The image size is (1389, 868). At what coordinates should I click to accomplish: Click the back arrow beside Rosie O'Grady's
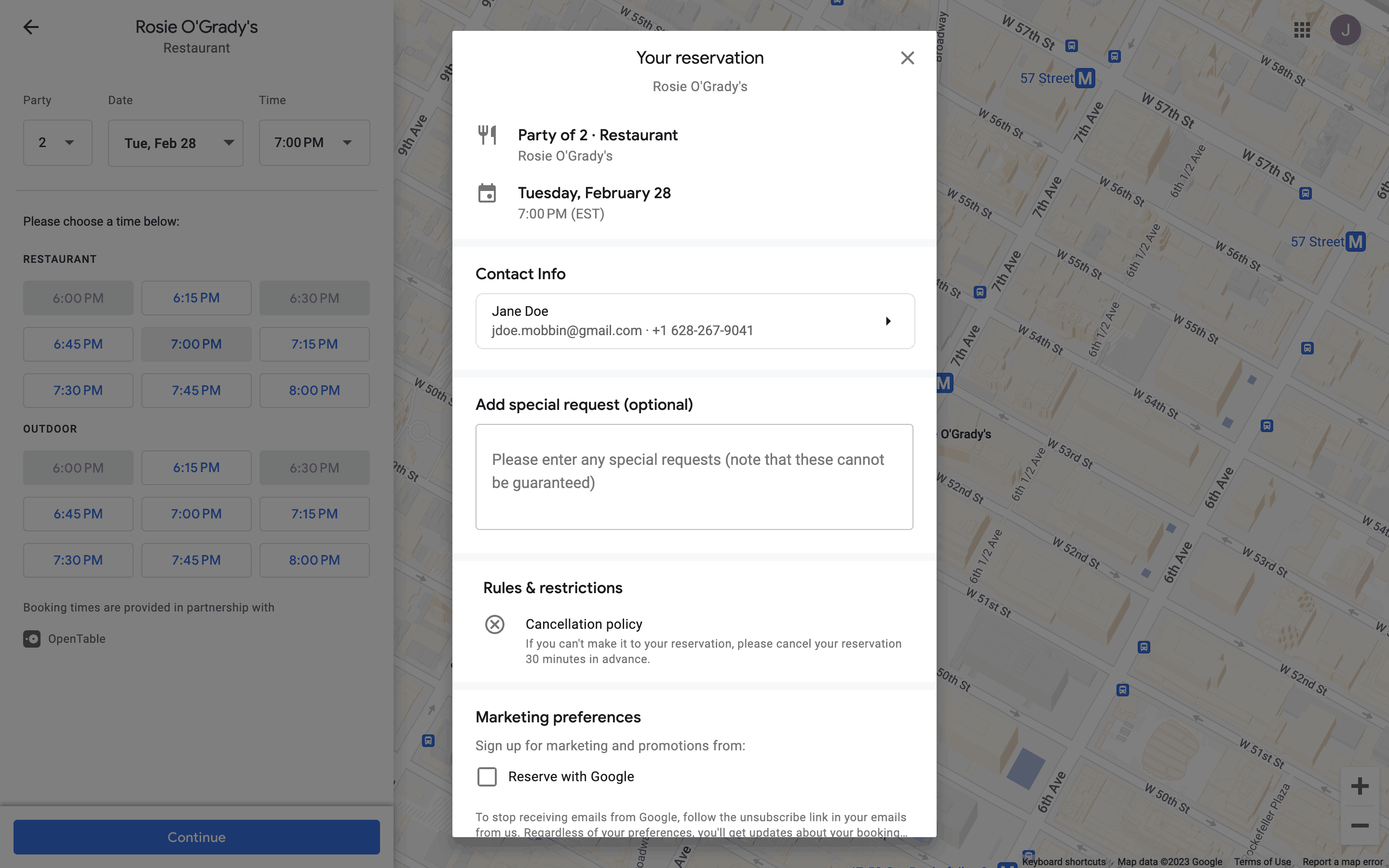click(x=31, y=27)
